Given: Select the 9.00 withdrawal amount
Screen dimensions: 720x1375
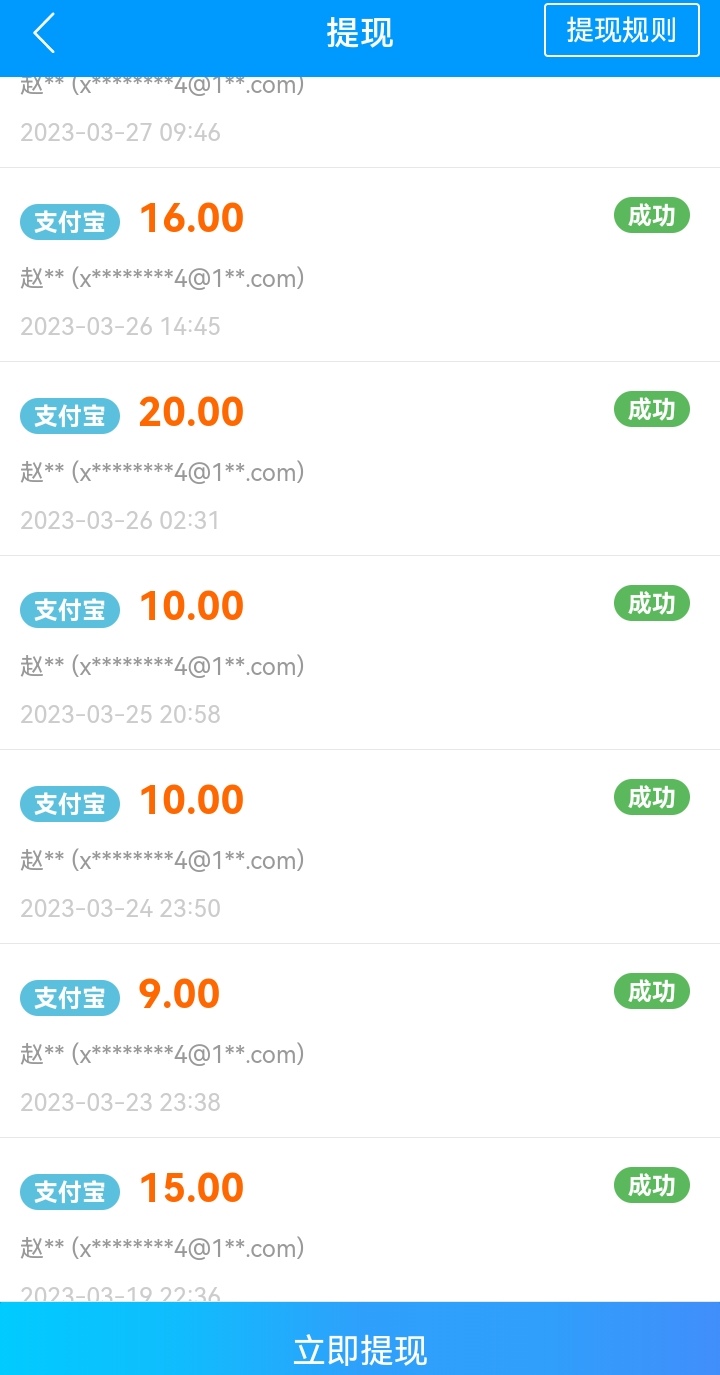Looking at the screenshot, I should (179, 994).
